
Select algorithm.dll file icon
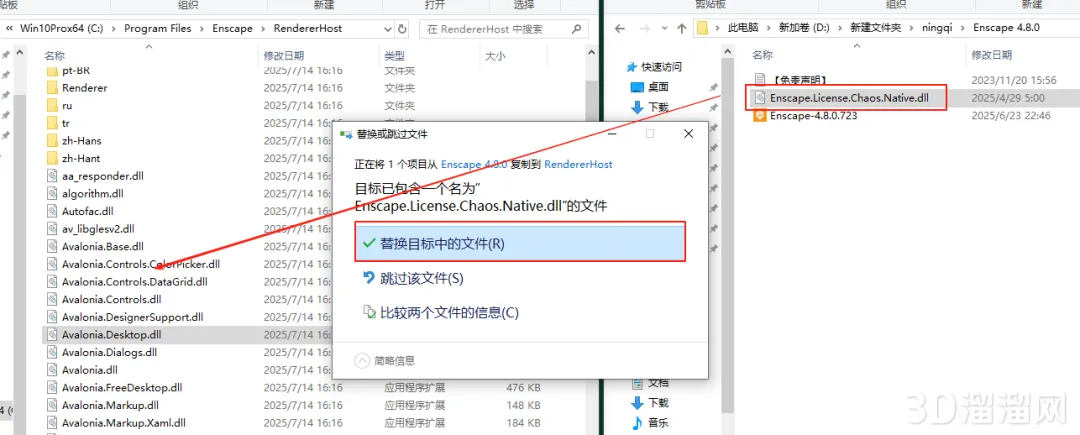[x=52, y=193]
